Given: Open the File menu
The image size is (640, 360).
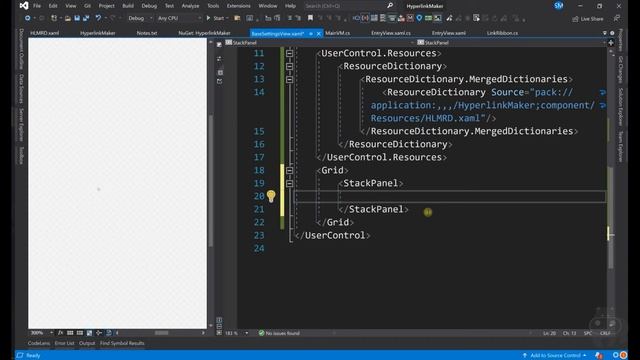Looking at the screenshot, I should (37, 6).
